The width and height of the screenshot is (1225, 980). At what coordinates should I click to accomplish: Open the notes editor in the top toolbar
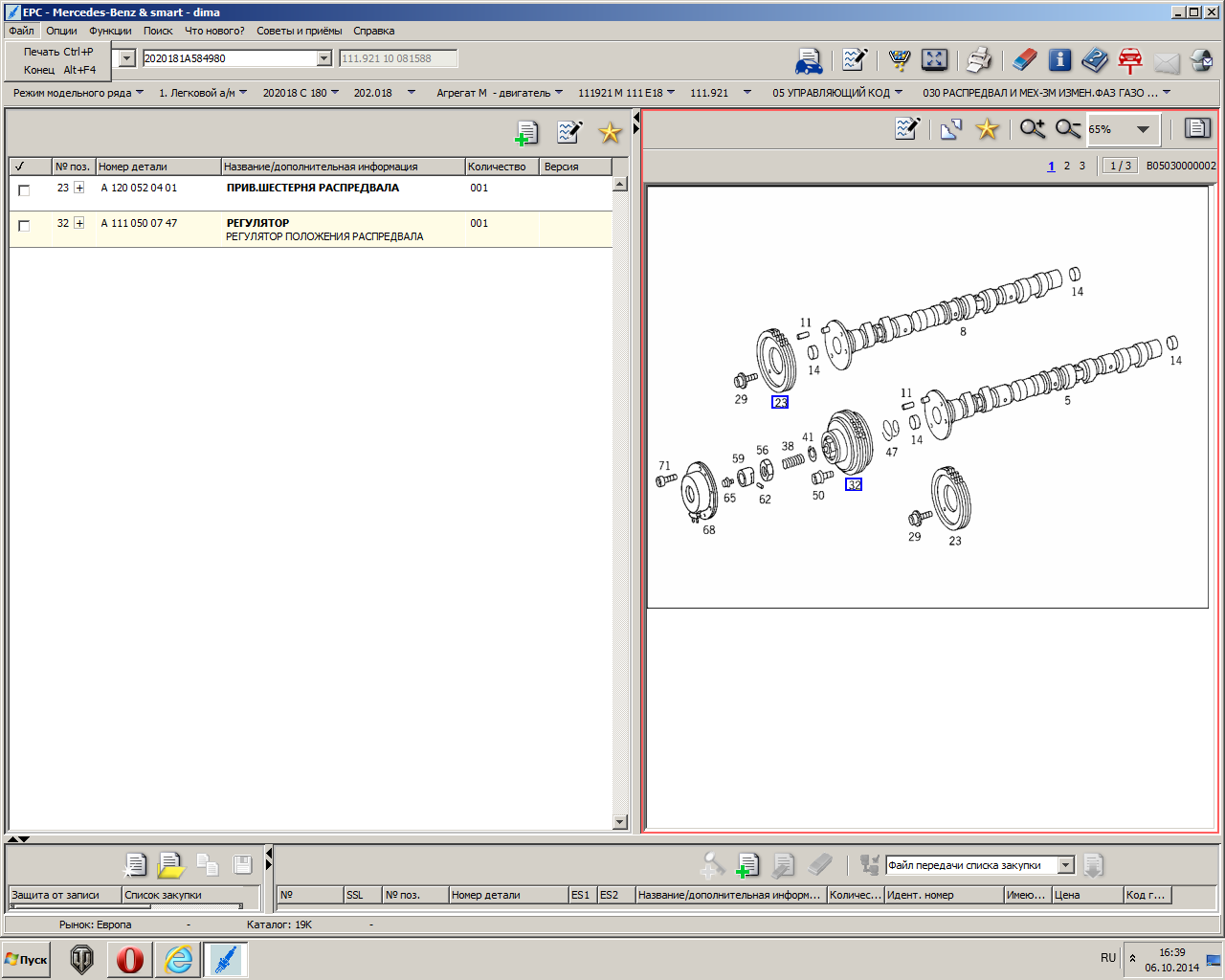coord(855,59)
